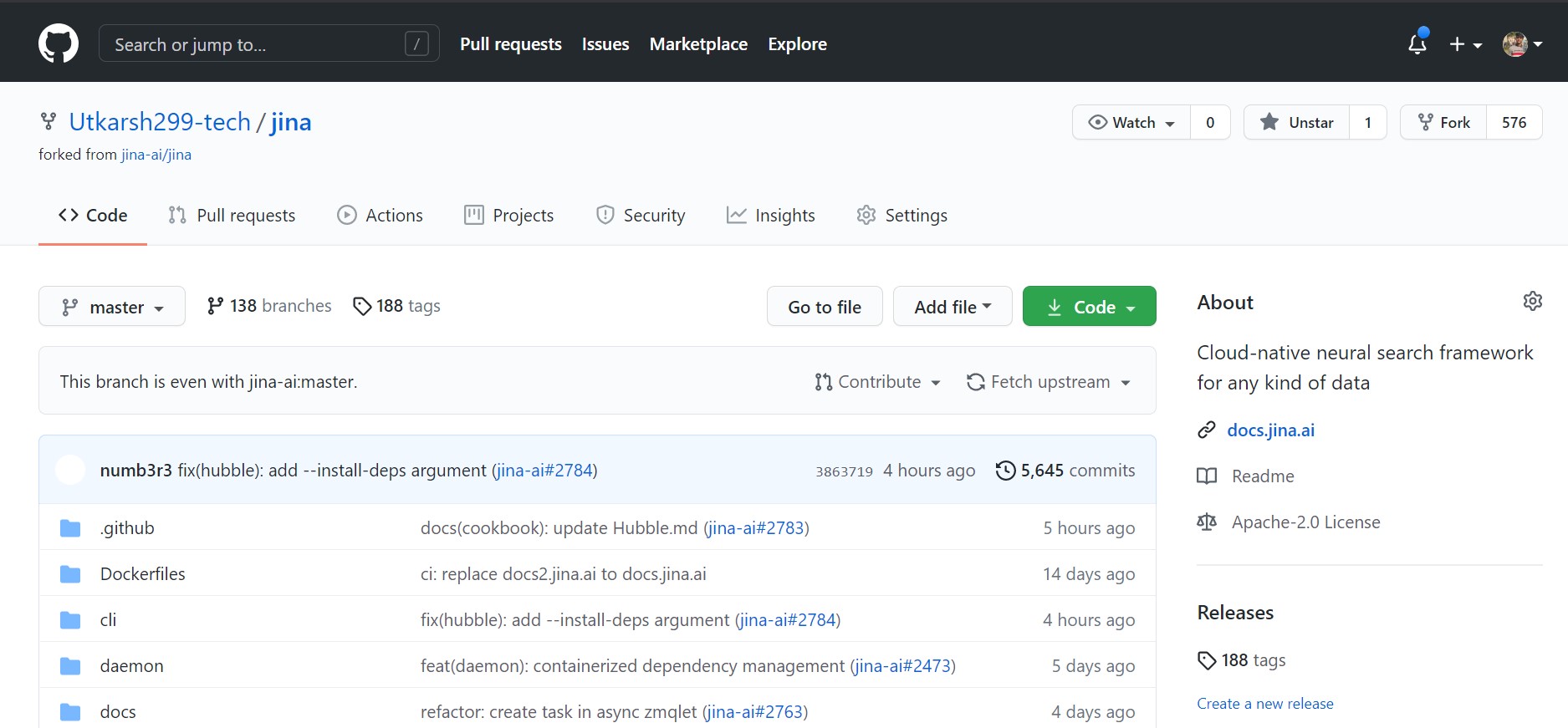Open jina-ai#2784 link in latest commit
Viewport: 1568px width, 728px height.
pyautogui.click(x=544, y=471)
